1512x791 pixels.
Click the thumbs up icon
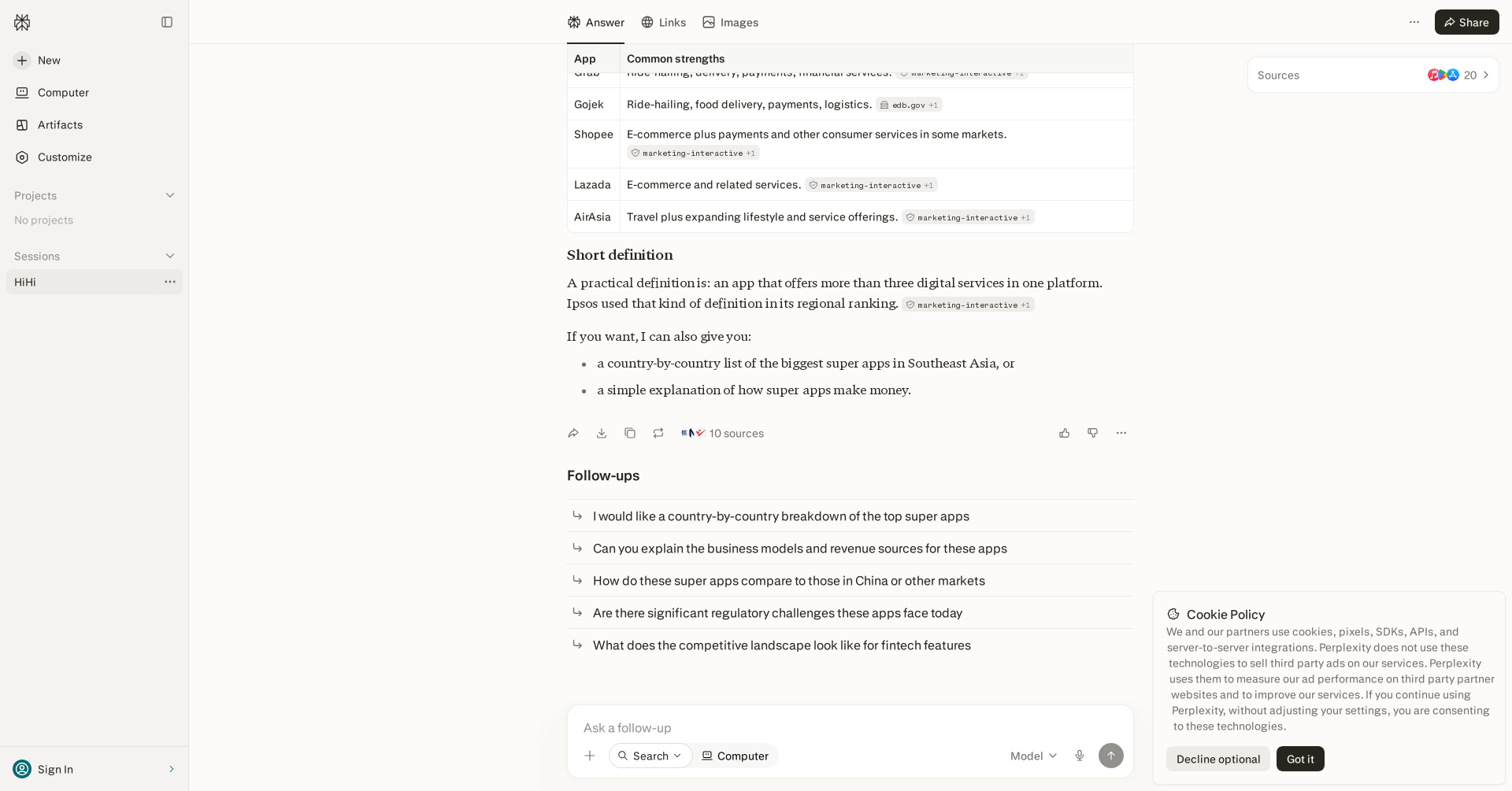[1065, 433]
